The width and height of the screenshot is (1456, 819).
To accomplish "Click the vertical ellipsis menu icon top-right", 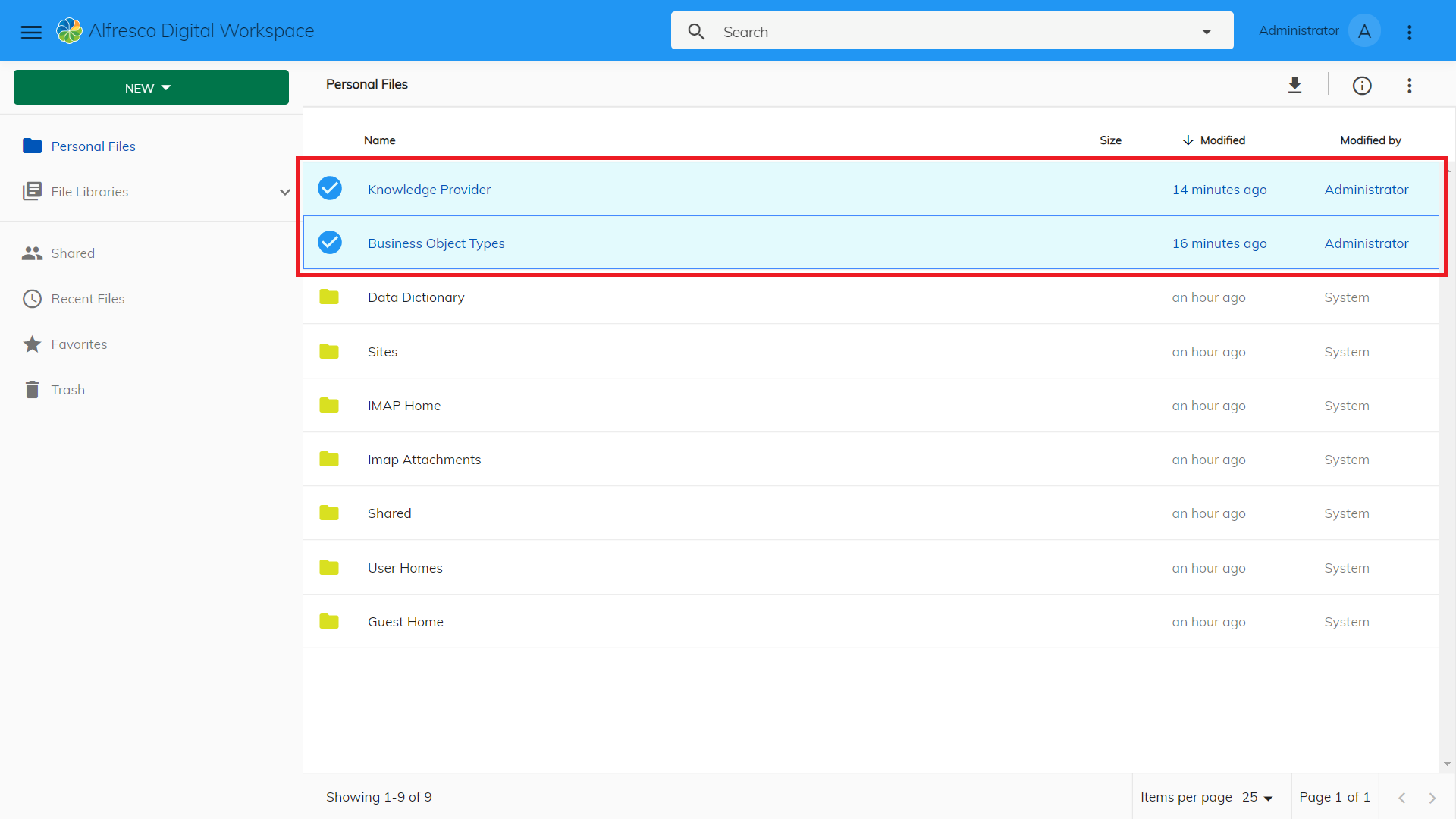I will coord(1409,84).
